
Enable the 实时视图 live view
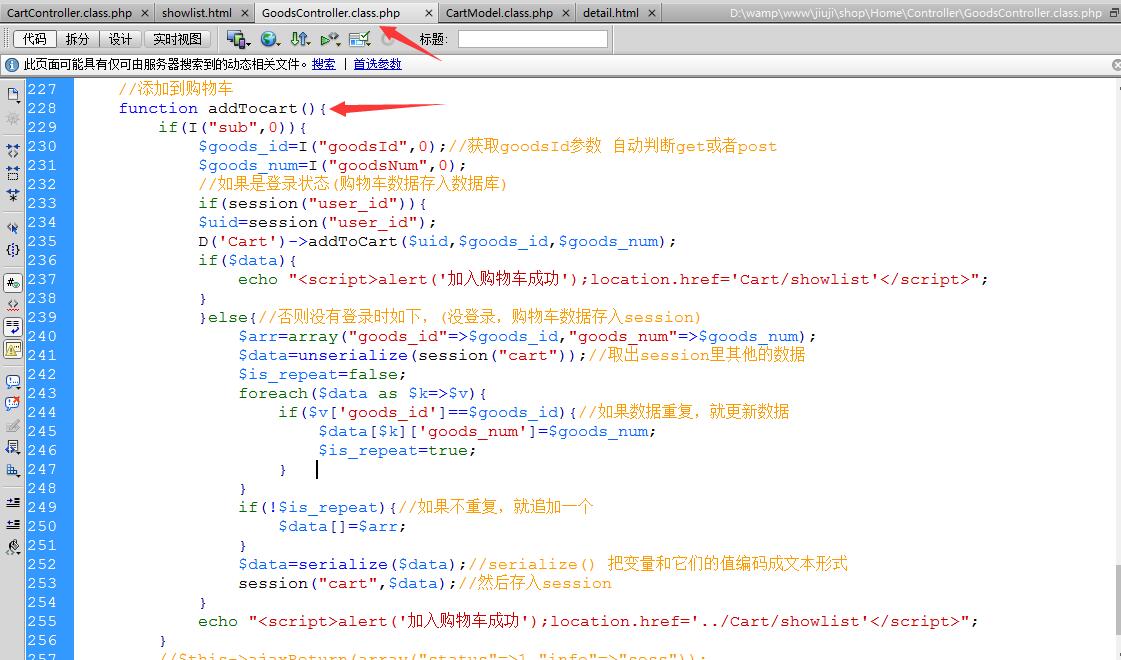coord(177,39)
